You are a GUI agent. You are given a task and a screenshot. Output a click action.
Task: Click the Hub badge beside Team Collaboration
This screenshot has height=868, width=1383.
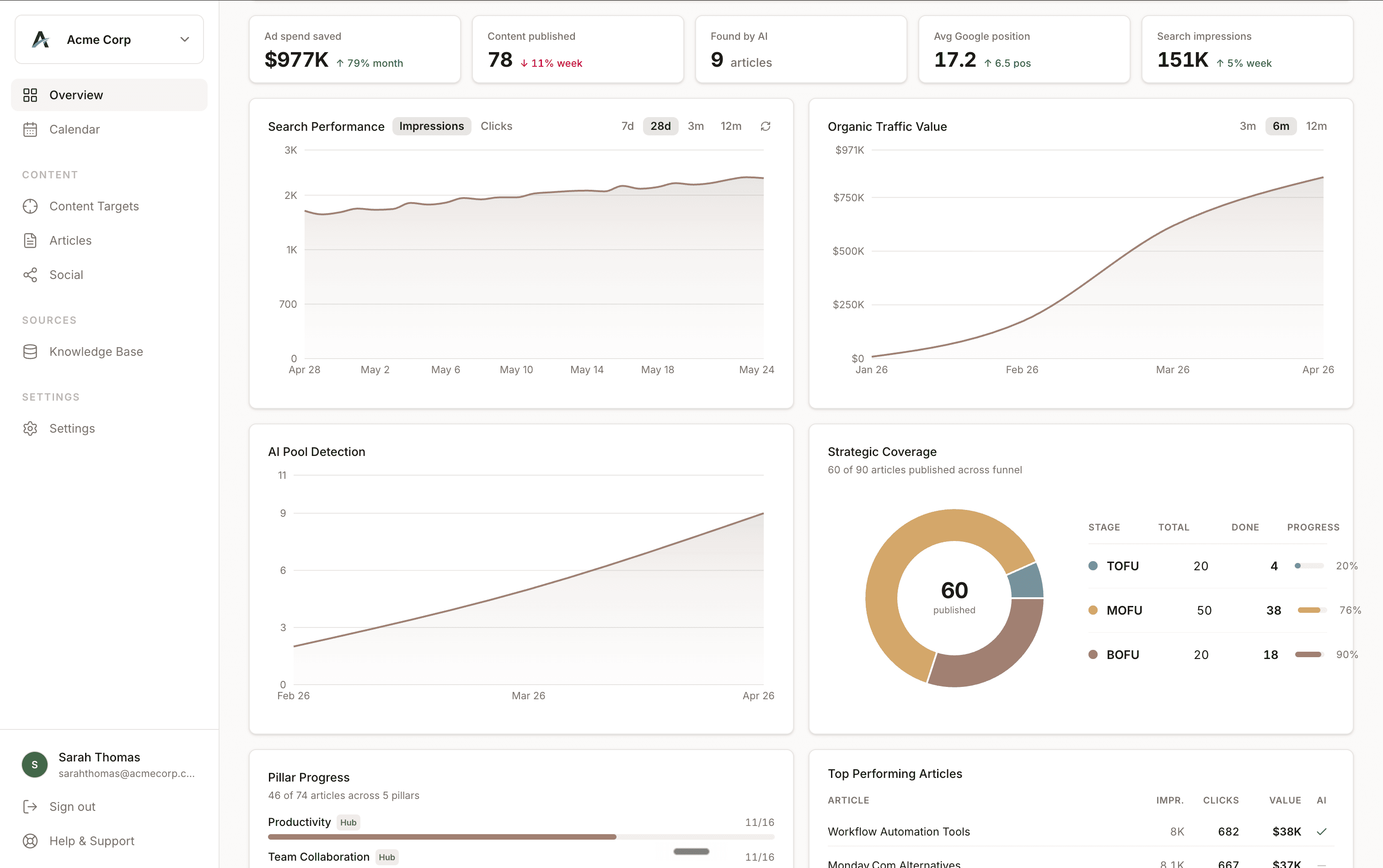tap(387, 857)
